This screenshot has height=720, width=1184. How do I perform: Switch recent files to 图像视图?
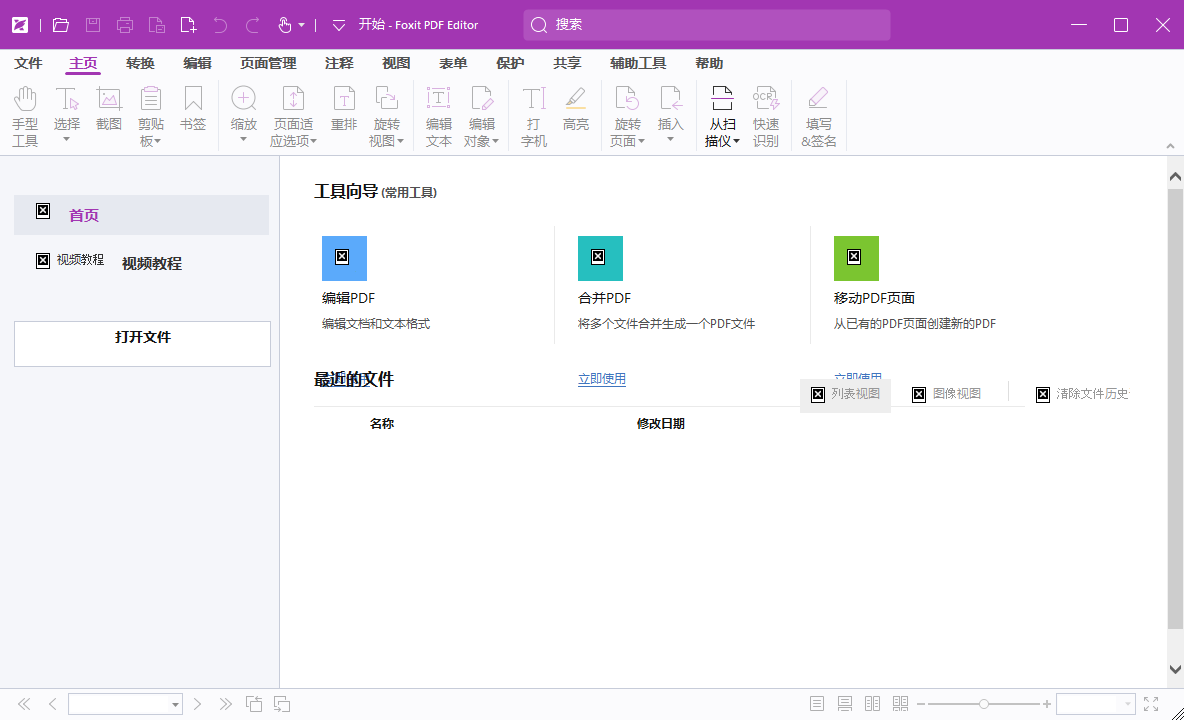pyautogui.click(x=947, y=393)
